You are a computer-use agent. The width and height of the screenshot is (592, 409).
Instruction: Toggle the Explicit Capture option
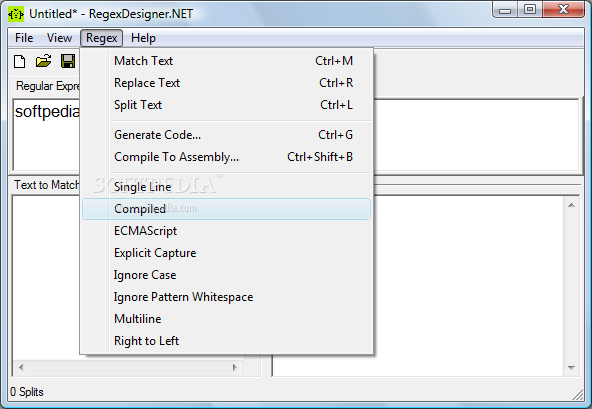point(227,253)
